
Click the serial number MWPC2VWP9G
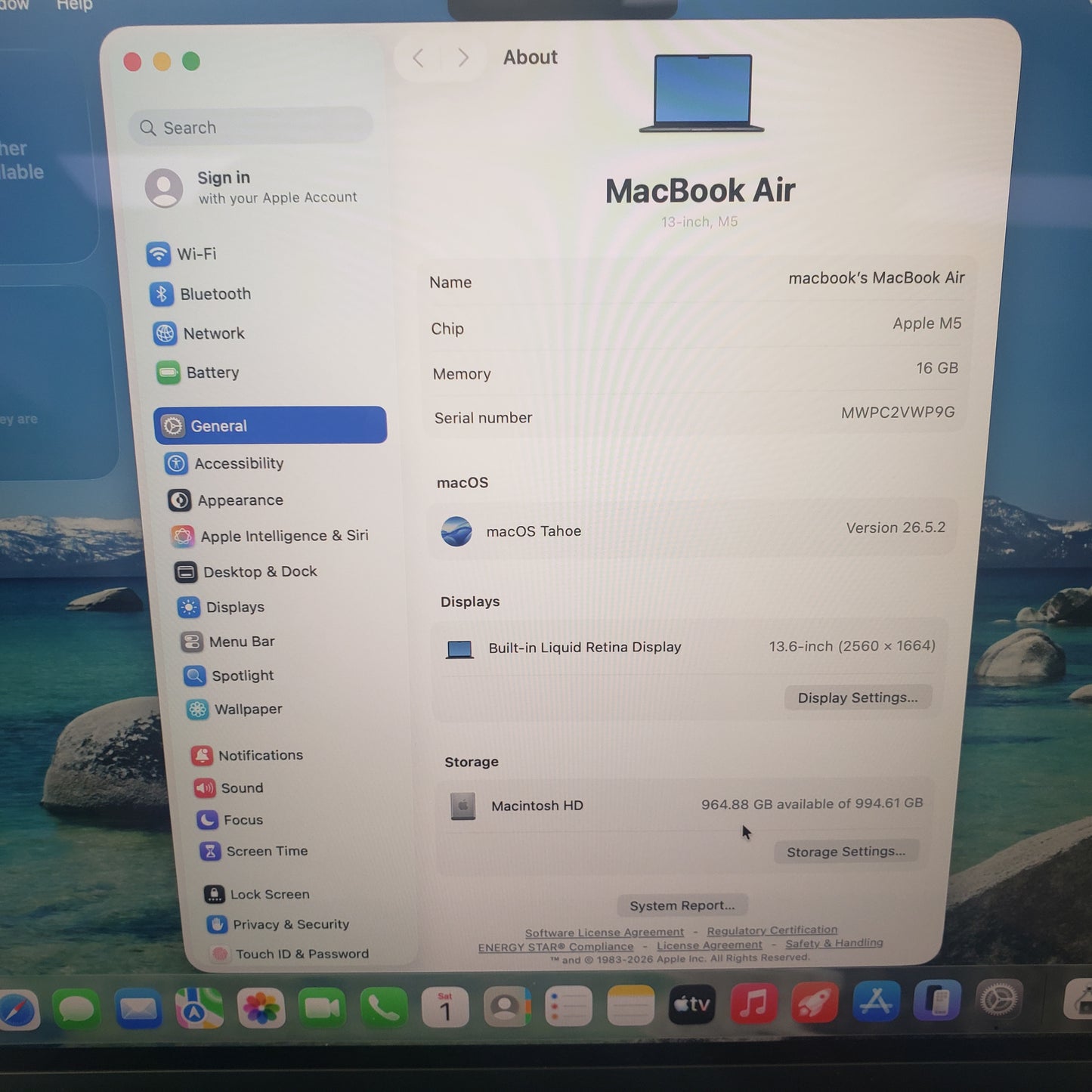[x=898, y=413]
